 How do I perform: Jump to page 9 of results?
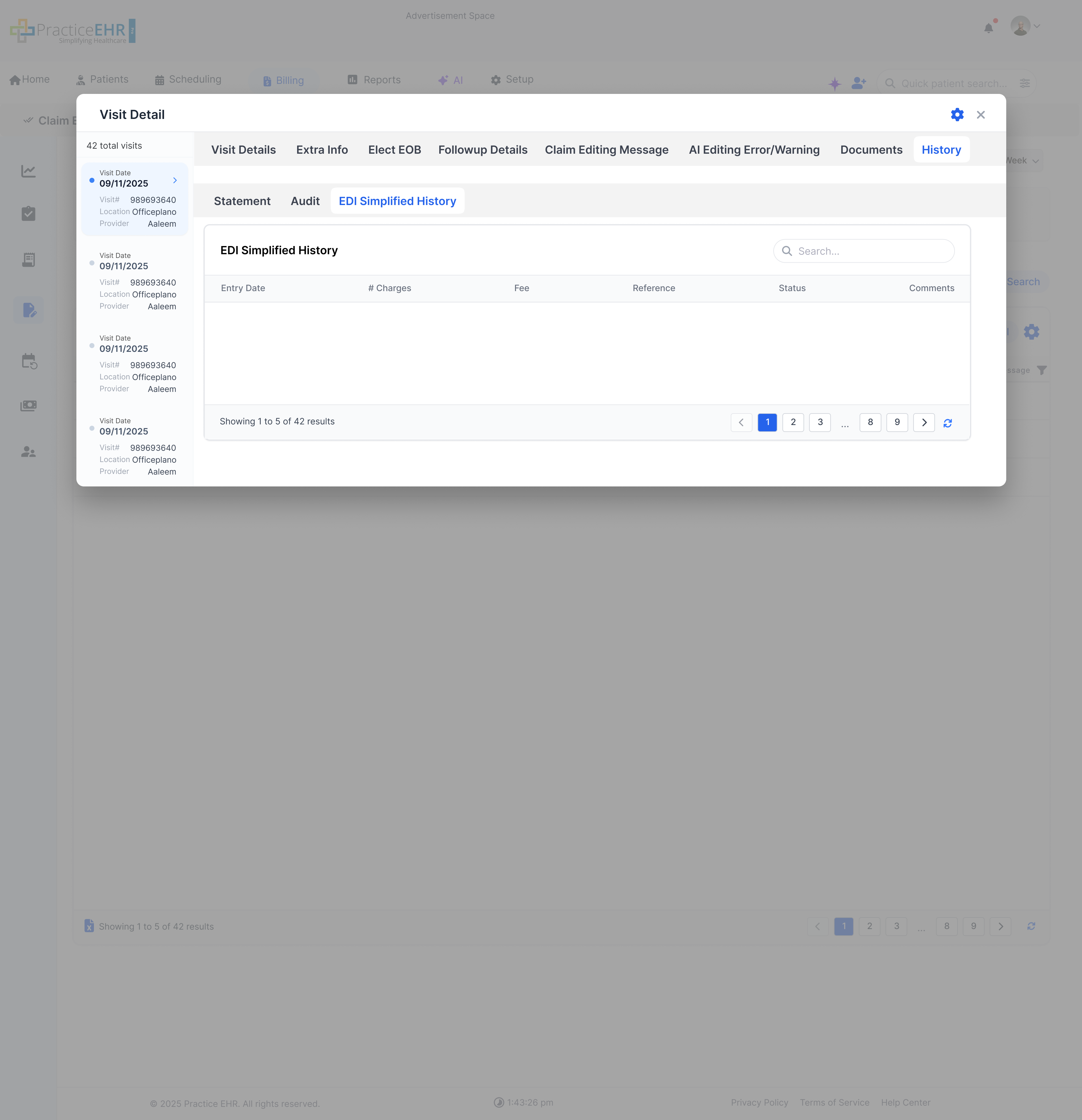pos(896,422)
